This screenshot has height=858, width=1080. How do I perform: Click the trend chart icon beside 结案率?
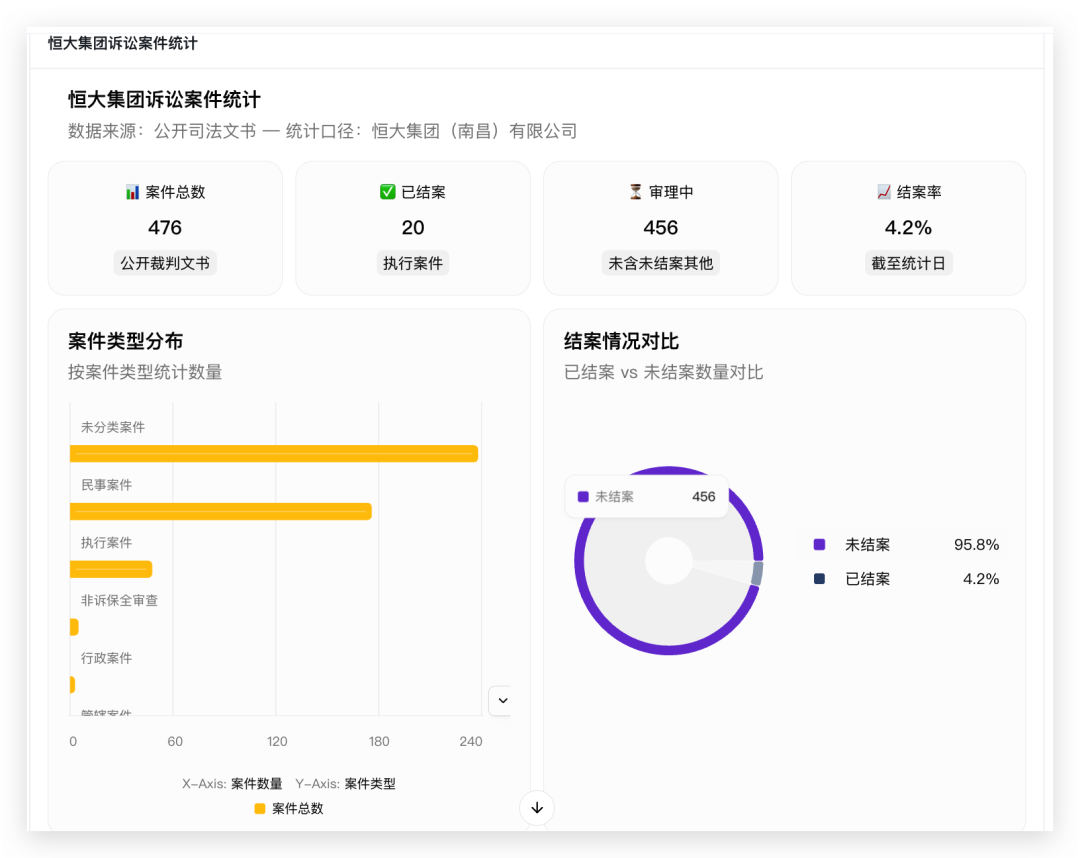click(884, 192)
